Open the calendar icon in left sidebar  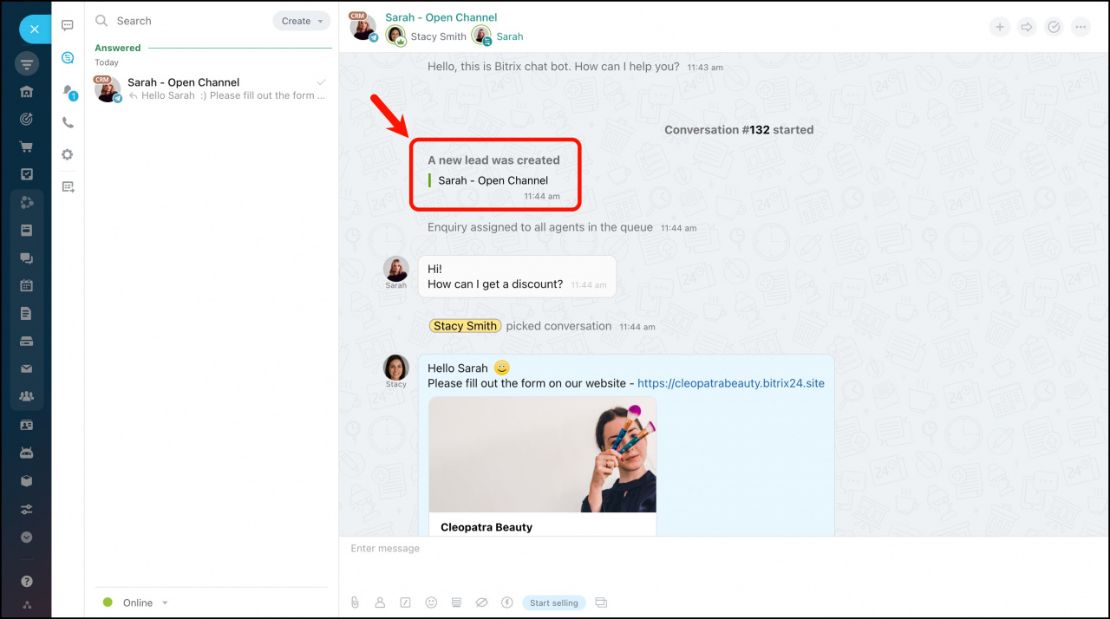tap(26, 285)
